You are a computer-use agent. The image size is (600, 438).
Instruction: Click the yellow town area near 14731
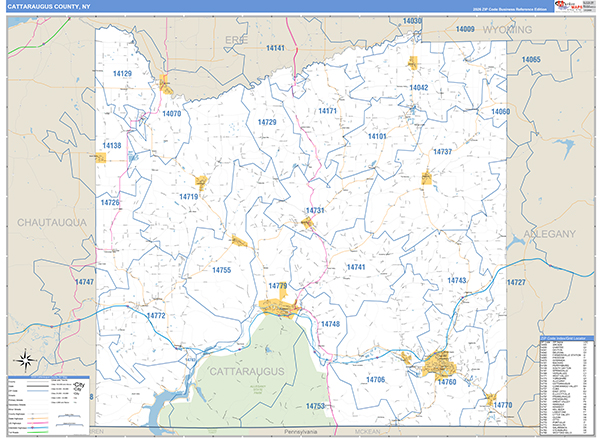[x=309, y=223]
